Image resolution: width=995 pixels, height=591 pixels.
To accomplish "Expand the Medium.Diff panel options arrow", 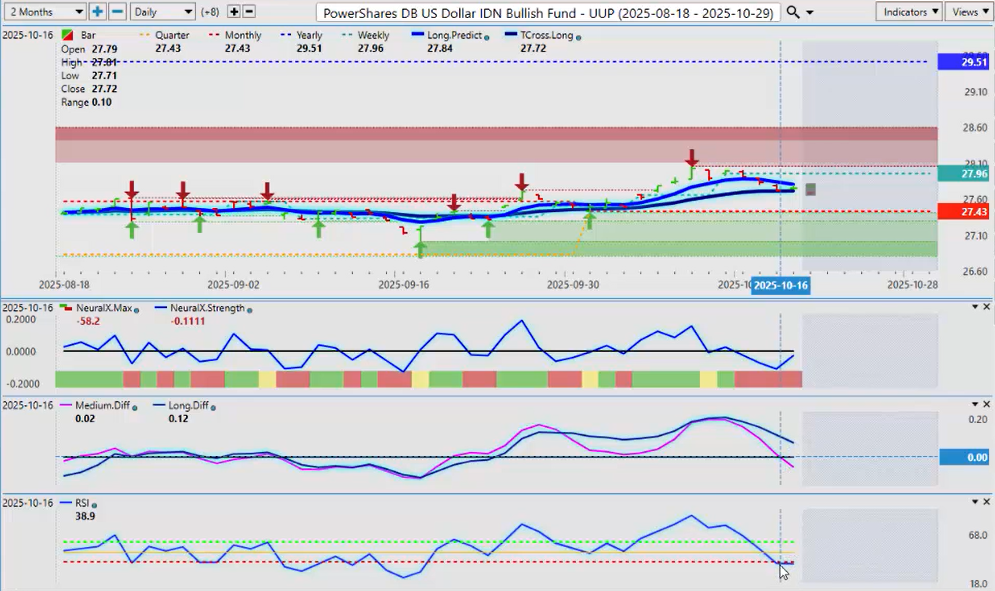I will pyautogui.click(x=974, y=404).
